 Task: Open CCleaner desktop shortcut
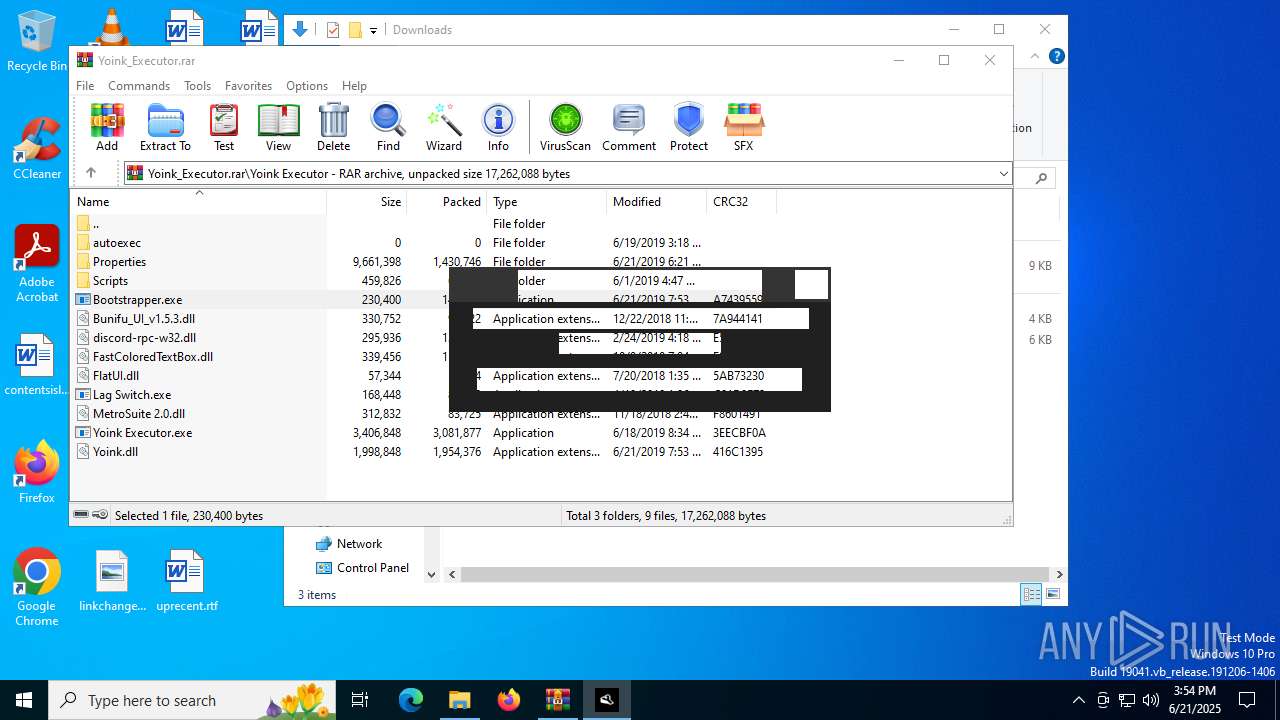[37, 149]
